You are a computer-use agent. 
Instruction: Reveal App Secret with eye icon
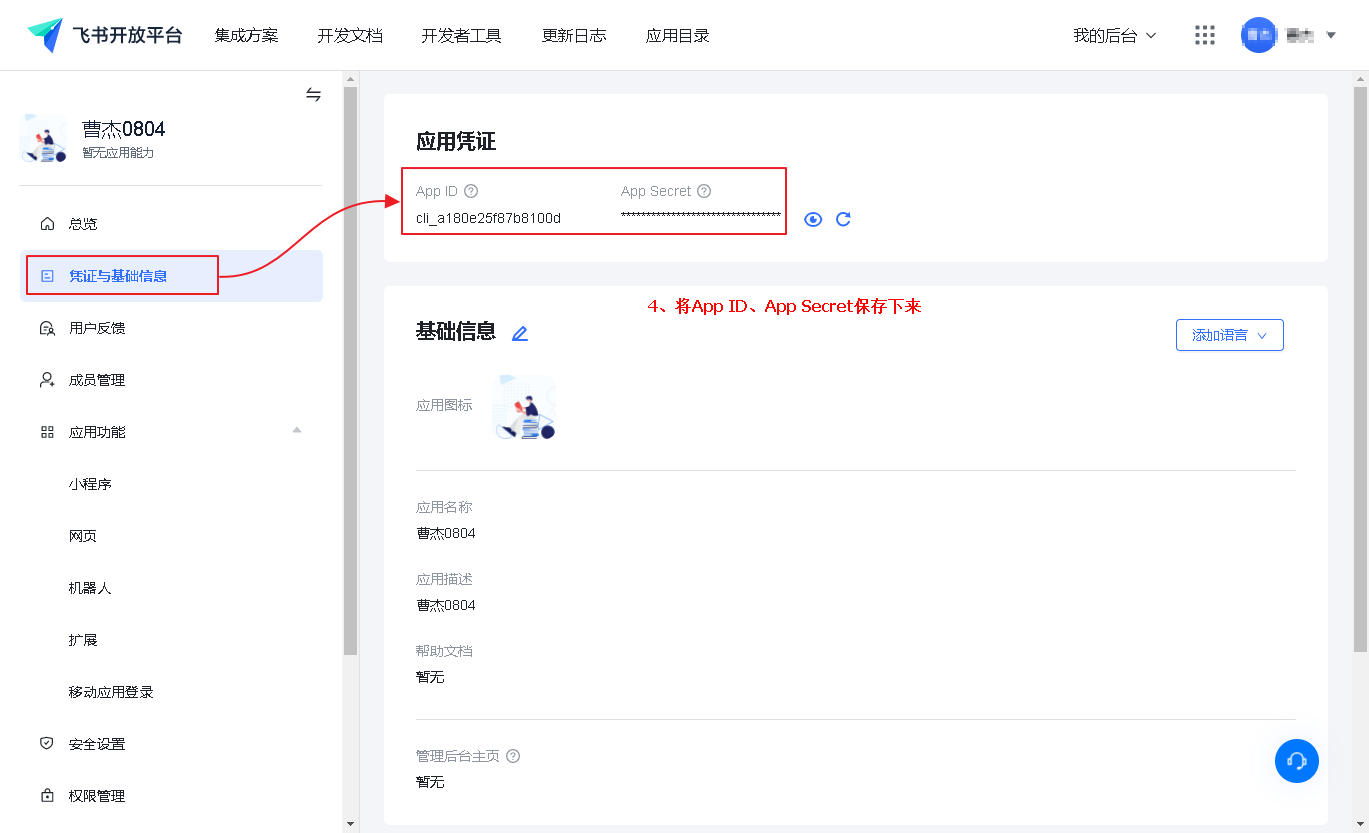click(813, 219)
